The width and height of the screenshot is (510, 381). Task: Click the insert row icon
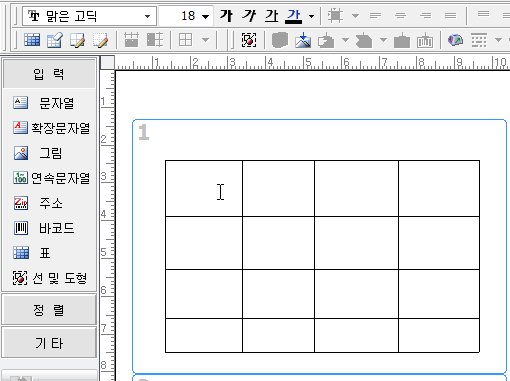point(131,40)
